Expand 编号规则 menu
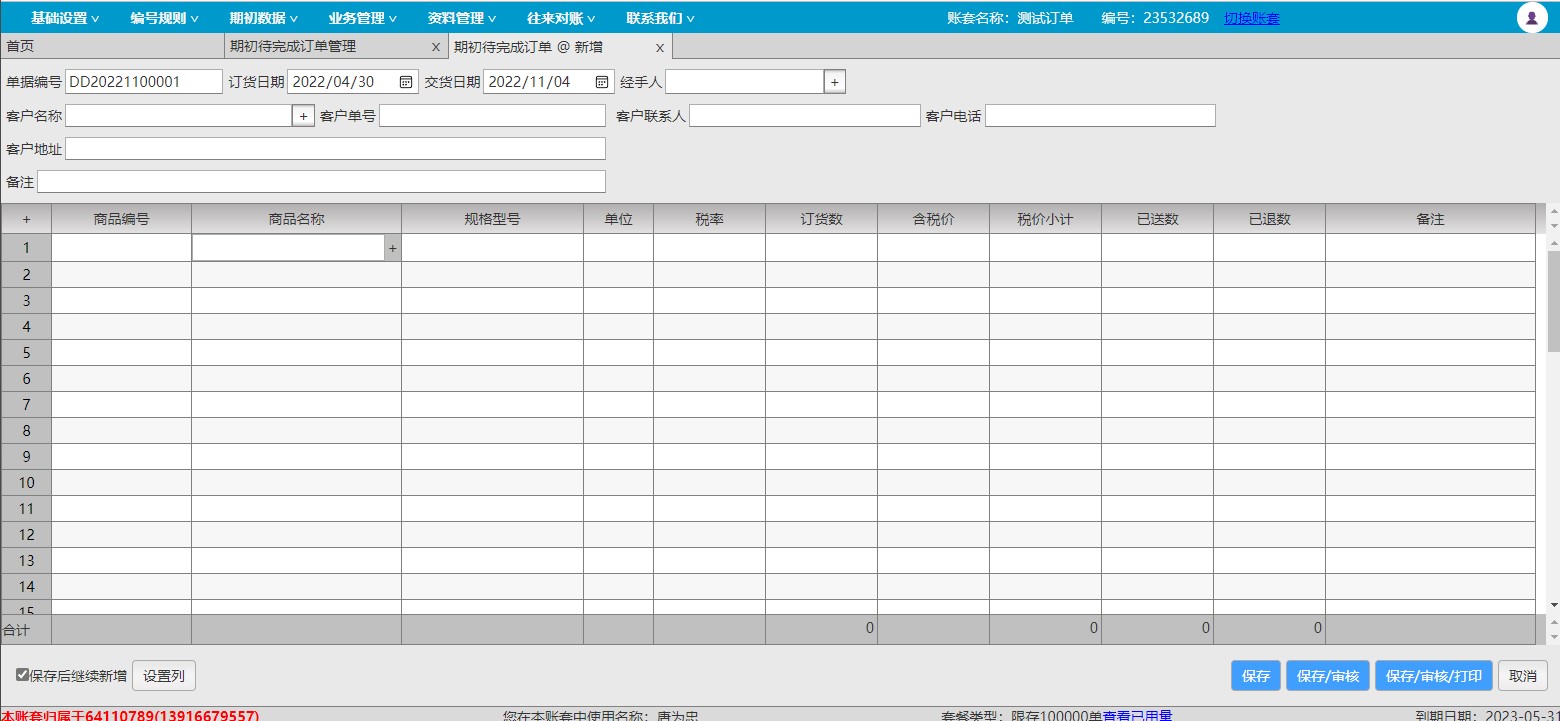 point(165,18)
